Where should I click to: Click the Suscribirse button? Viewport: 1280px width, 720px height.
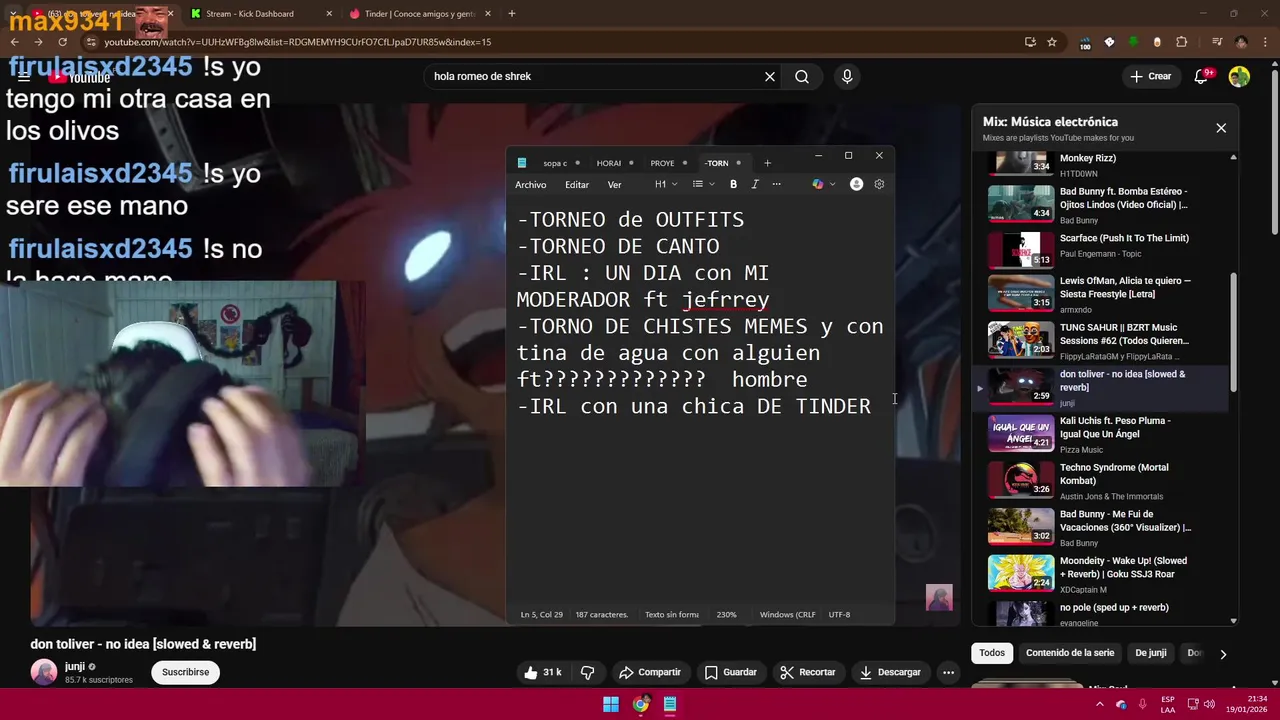click(186, 672)
